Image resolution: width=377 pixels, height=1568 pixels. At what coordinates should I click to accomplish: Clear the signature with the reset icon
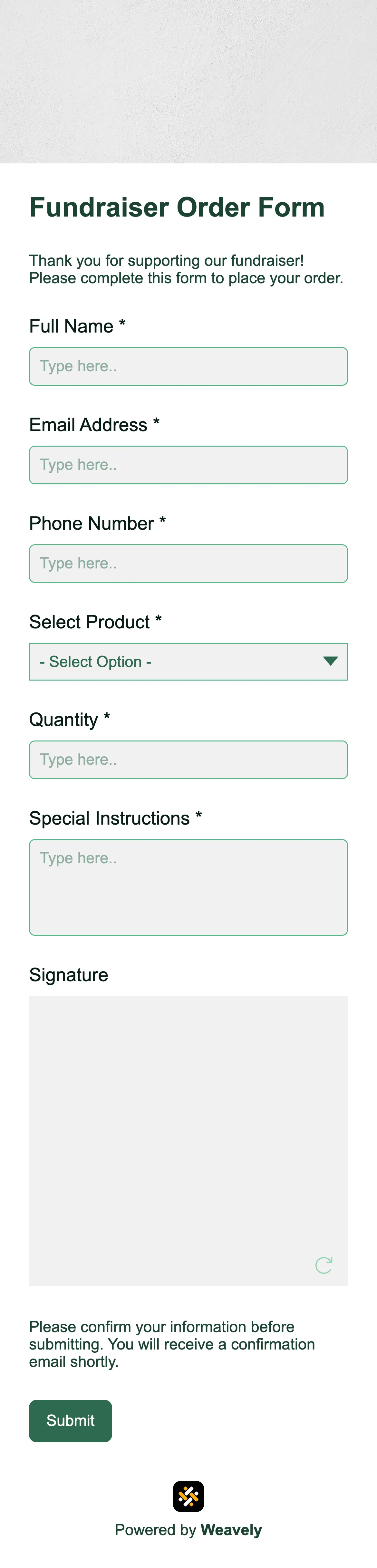point(324,1265)
